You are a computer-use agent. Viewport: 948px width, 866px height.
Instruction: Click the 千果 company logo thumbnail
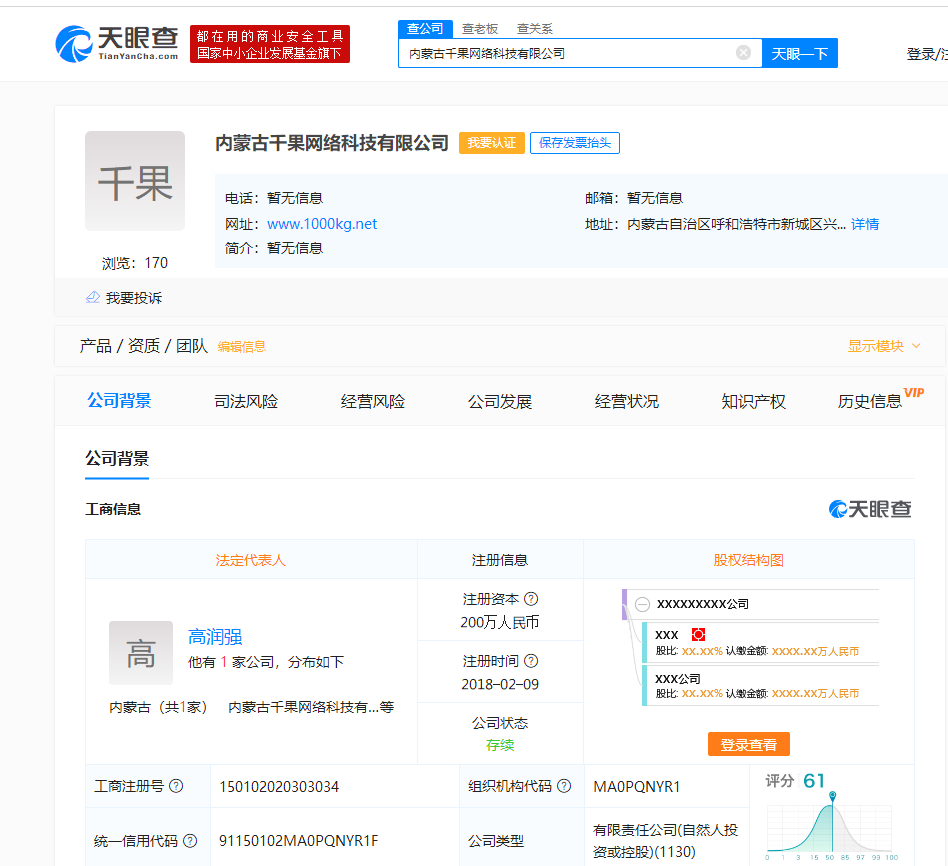[x=135, y=181]
